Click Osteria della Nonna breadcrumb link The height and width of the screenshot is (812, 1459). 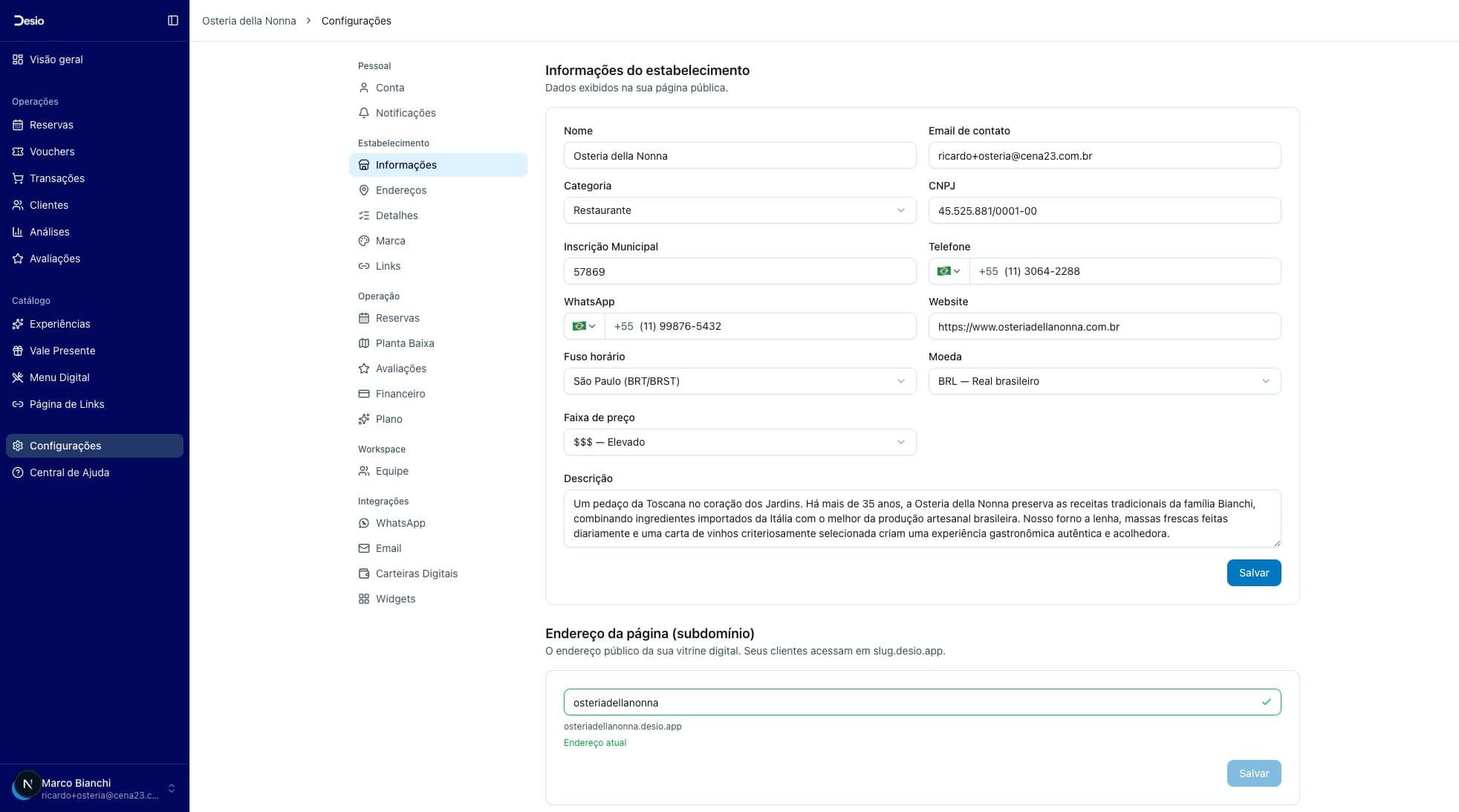249,21
